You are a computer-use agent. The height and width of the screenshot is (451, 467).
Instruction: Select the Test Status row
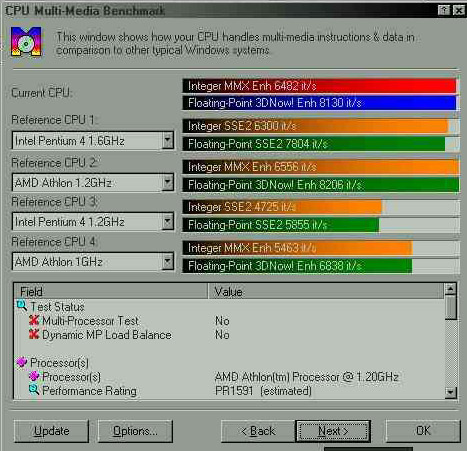point(229,306)
